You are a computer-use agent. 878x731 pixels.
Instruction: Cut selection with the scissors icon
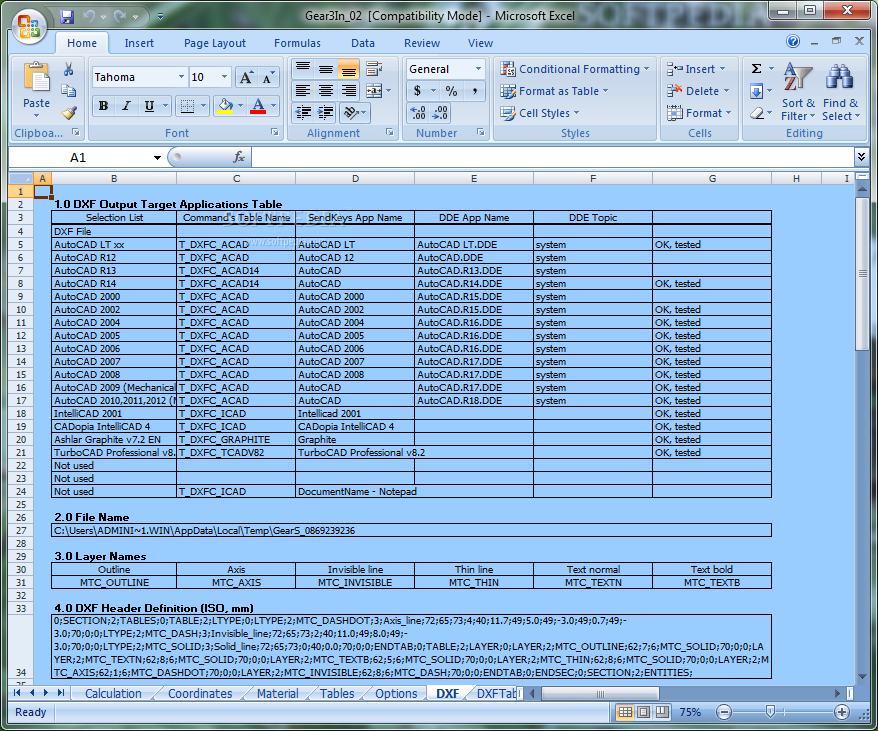tap(68, 69)
